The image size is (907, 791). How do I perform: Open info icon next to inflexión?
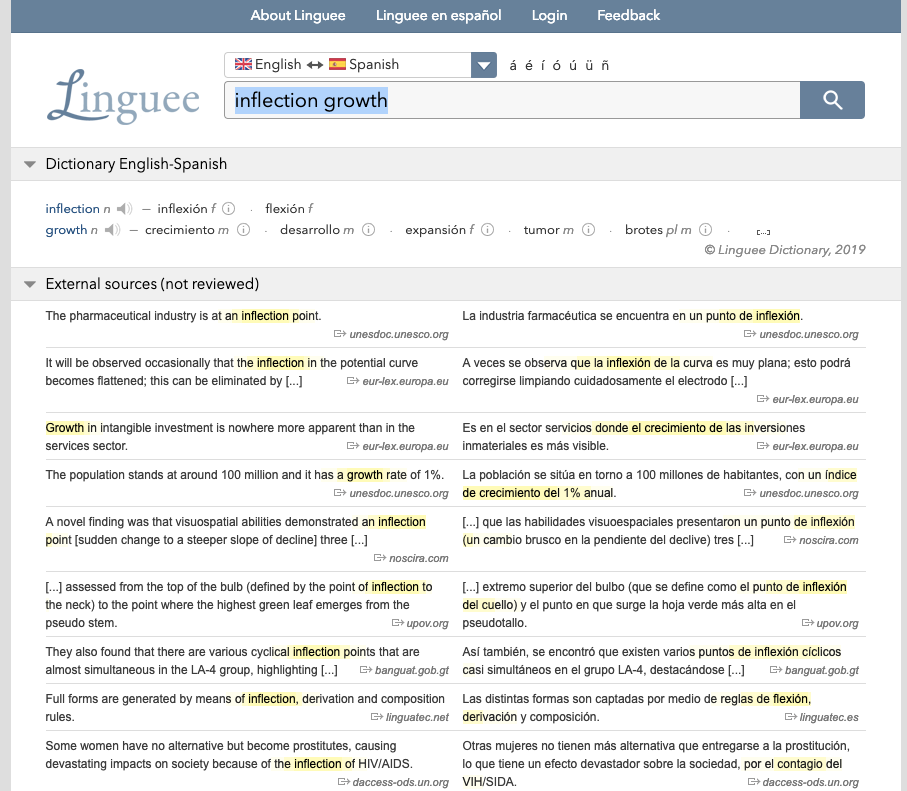tap(228, 209)
